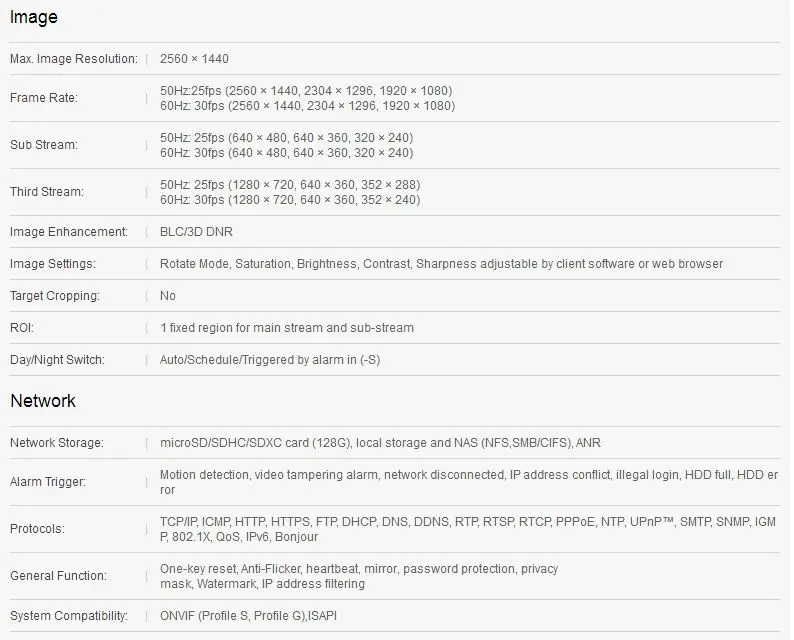Viewport: 794px width, 640px height.
Task: Click the ROI row label
Action: pyautogui.click(x=22, y=328)
